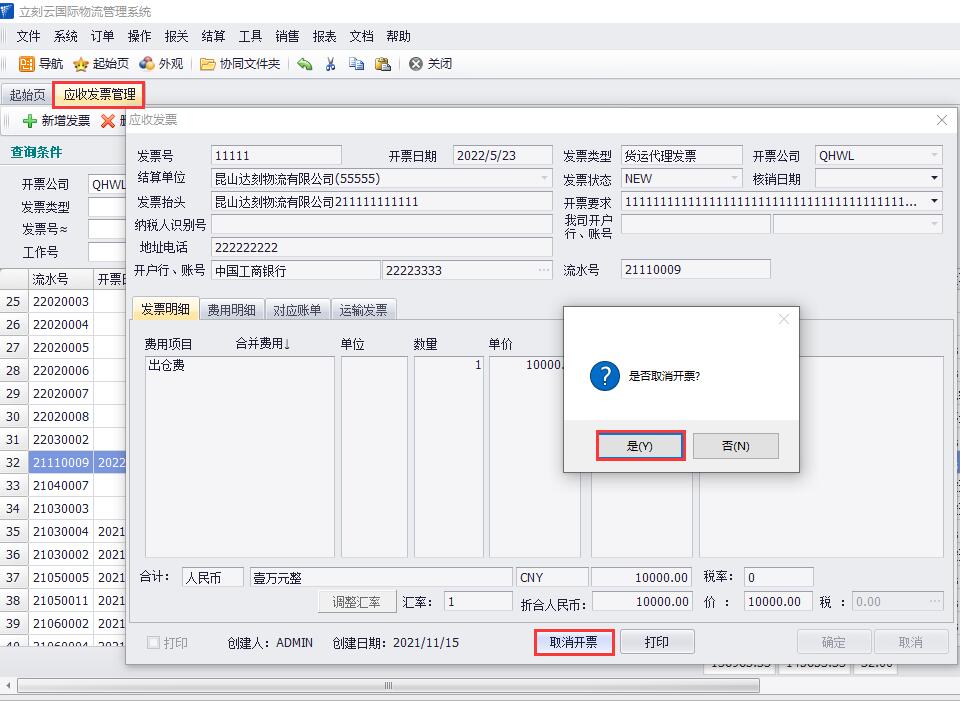This screenshot has height=701, width=960.
Task: Open the 结算单位 dropdown arrow
Action: tap(545, 179)
